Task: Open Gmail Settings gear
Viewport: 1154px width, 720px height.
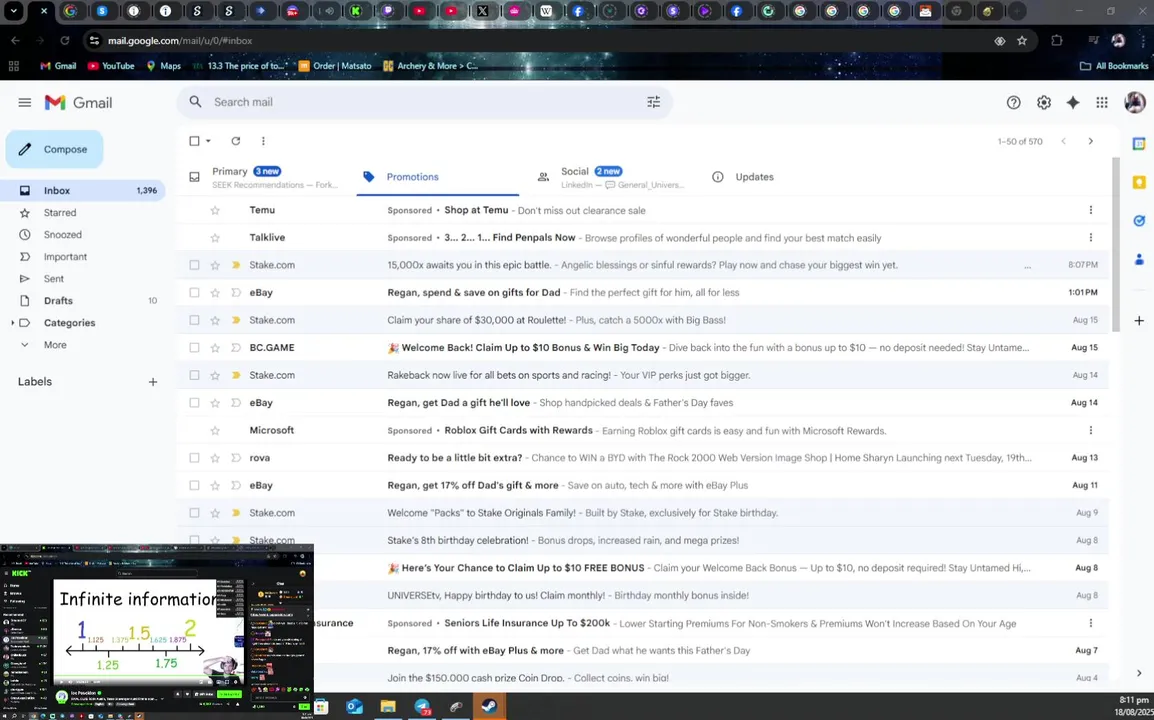Action: (x=1044, y=103)
